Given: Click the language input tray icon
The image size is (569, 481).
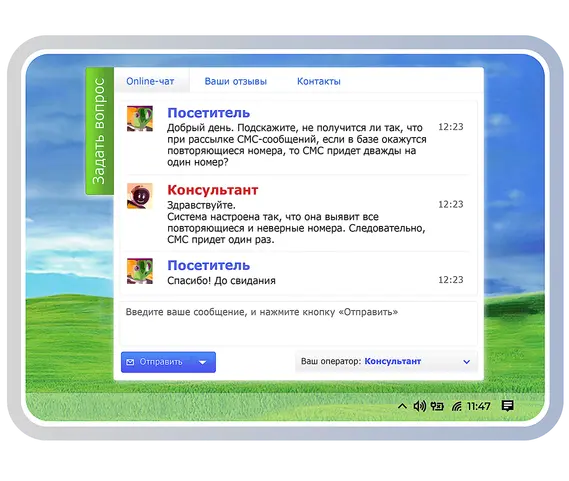Looking at the screenshot, I should [437, 406].
